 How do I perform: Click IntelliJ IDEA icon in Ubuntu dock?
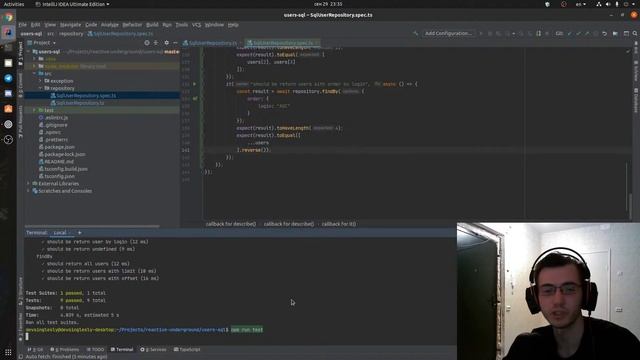click(x=8, y=32)
